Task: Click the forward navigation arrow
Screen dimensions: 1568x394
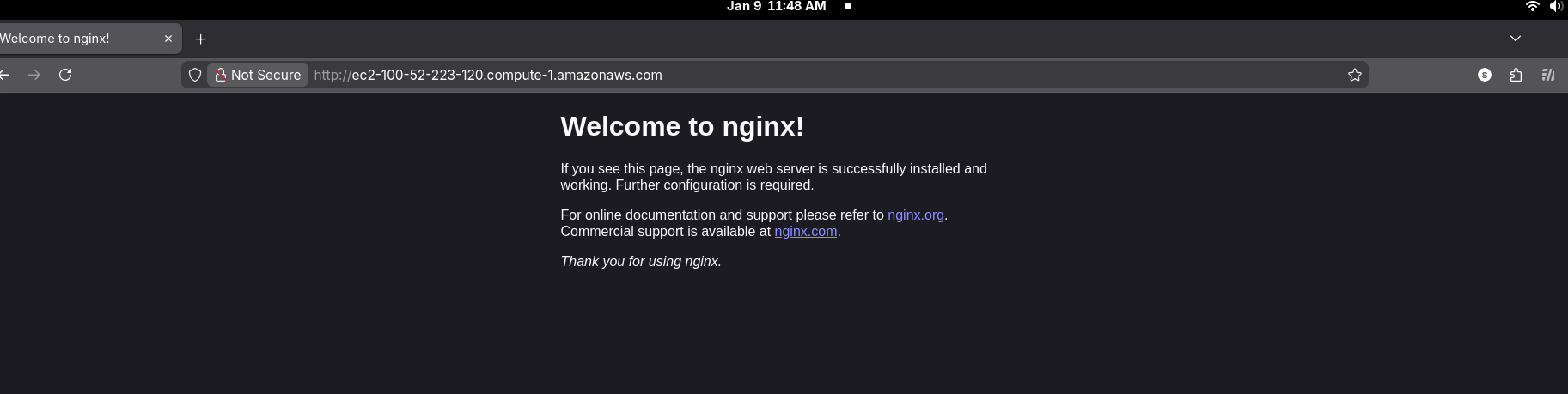Action: click(x=34, y=76)
